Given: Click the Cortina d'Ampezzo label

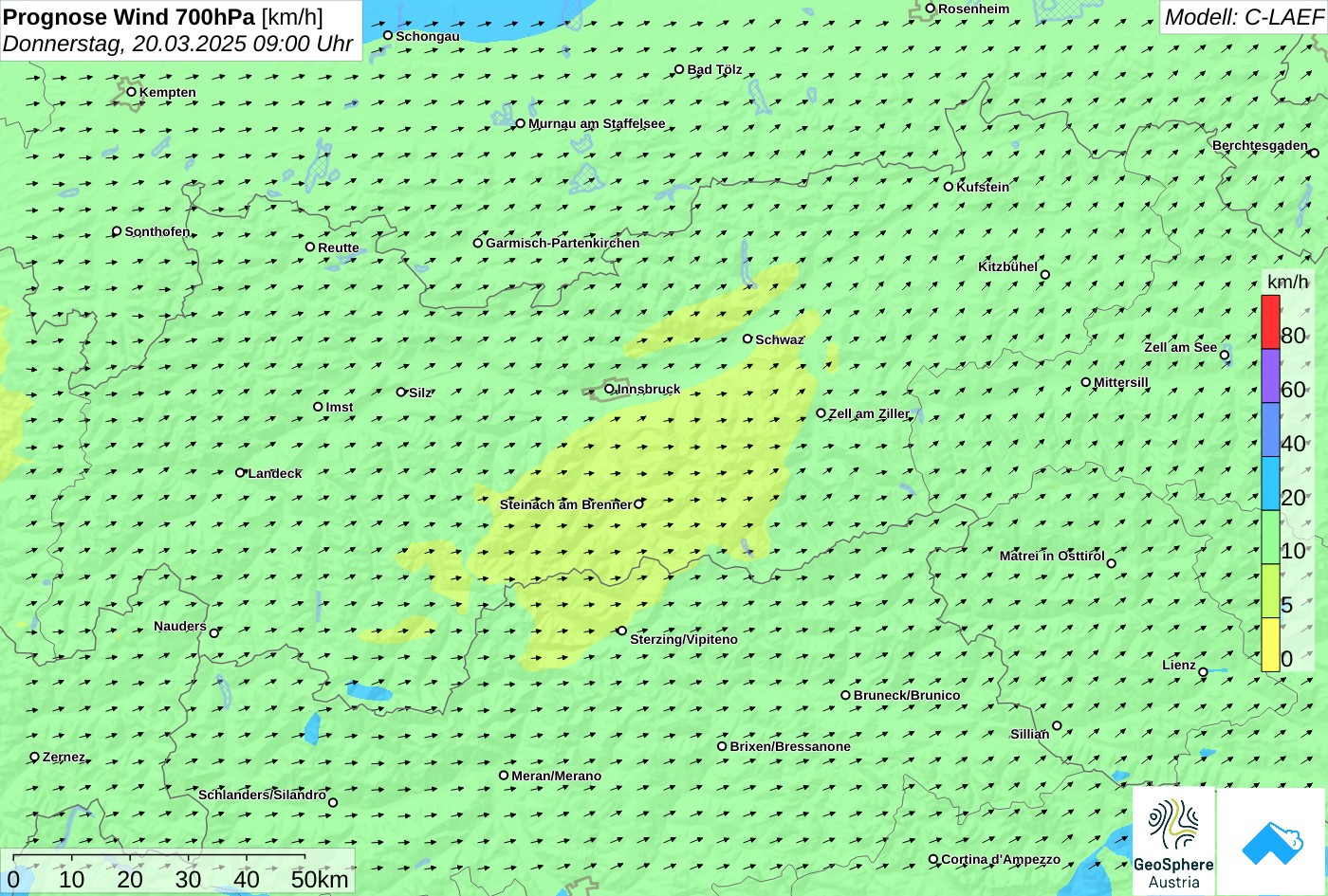Looking at the screenshot, I should 1001,859.
